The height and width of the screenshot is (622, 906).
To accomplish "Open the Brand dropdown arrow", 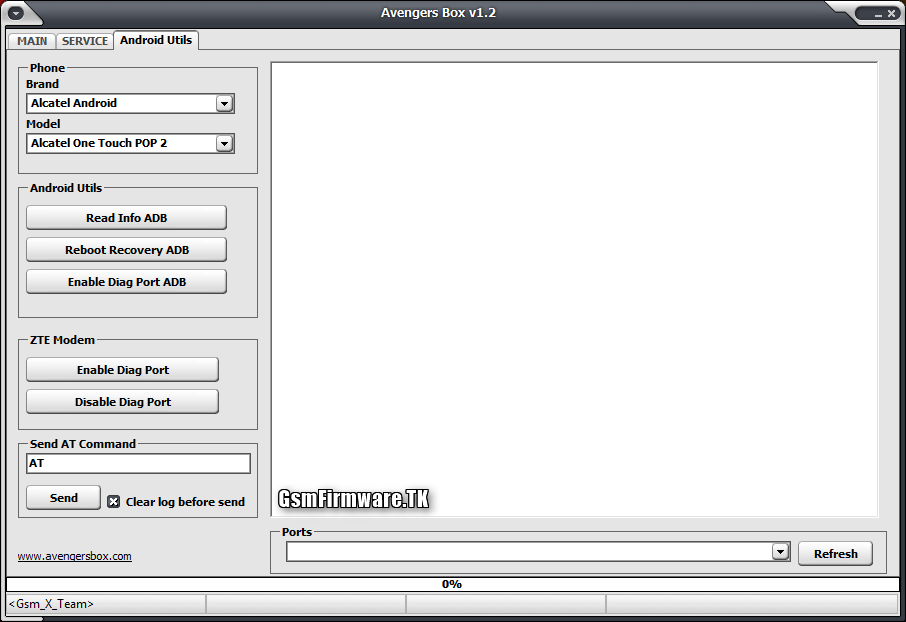I will (224, 103).
